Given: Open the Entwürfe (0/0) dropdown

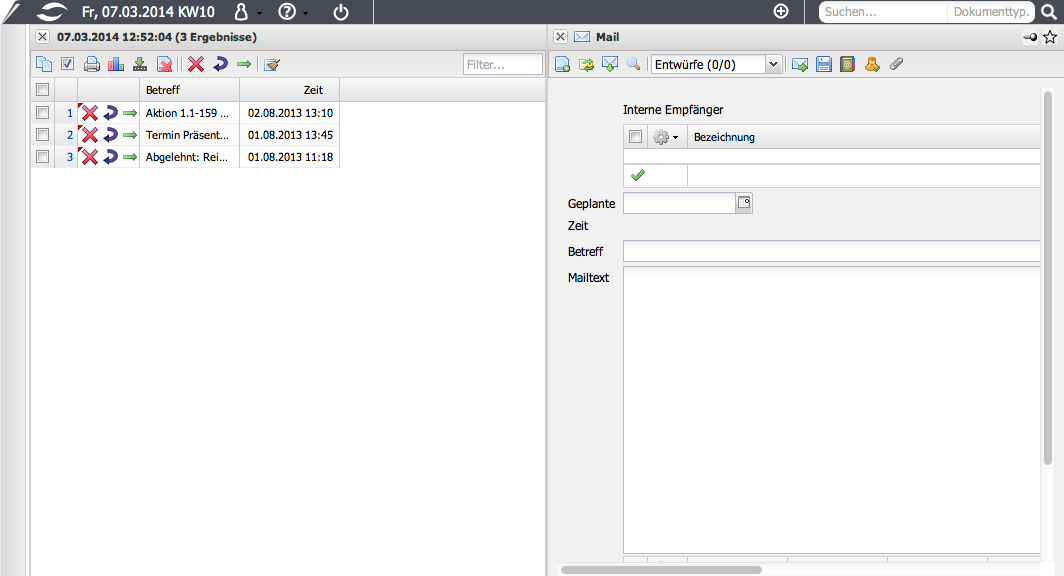Looking at the screenshot, I should click(x=772, y=65).
